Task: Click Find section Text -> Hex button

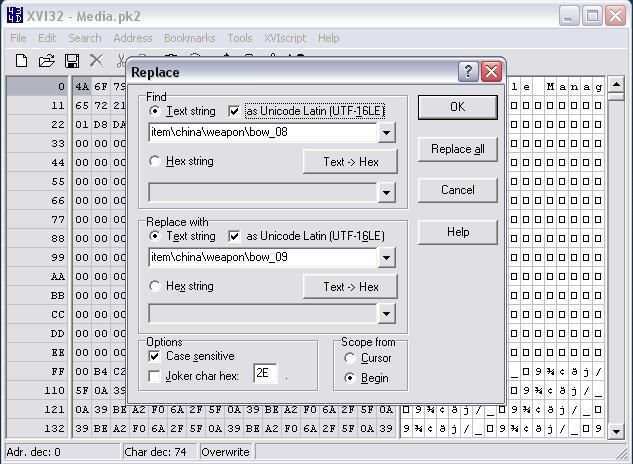Action: point(350,162)
